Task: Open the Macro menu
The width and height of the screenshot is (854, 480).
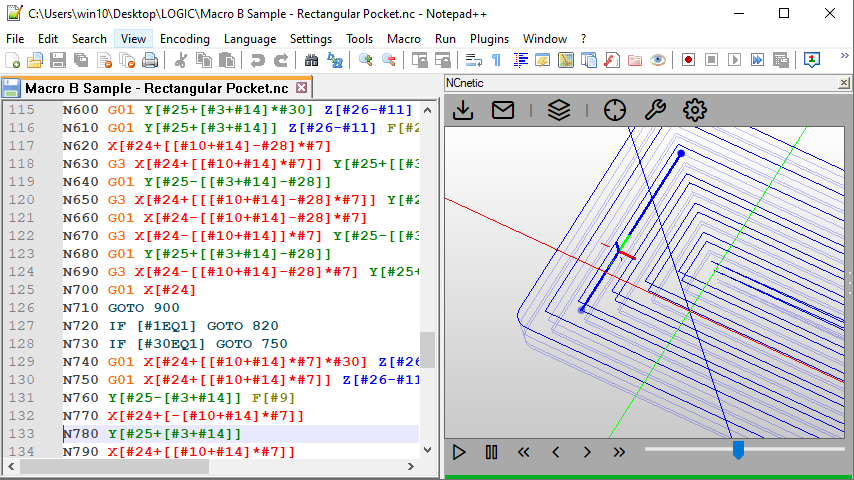Action: (404, 39)
